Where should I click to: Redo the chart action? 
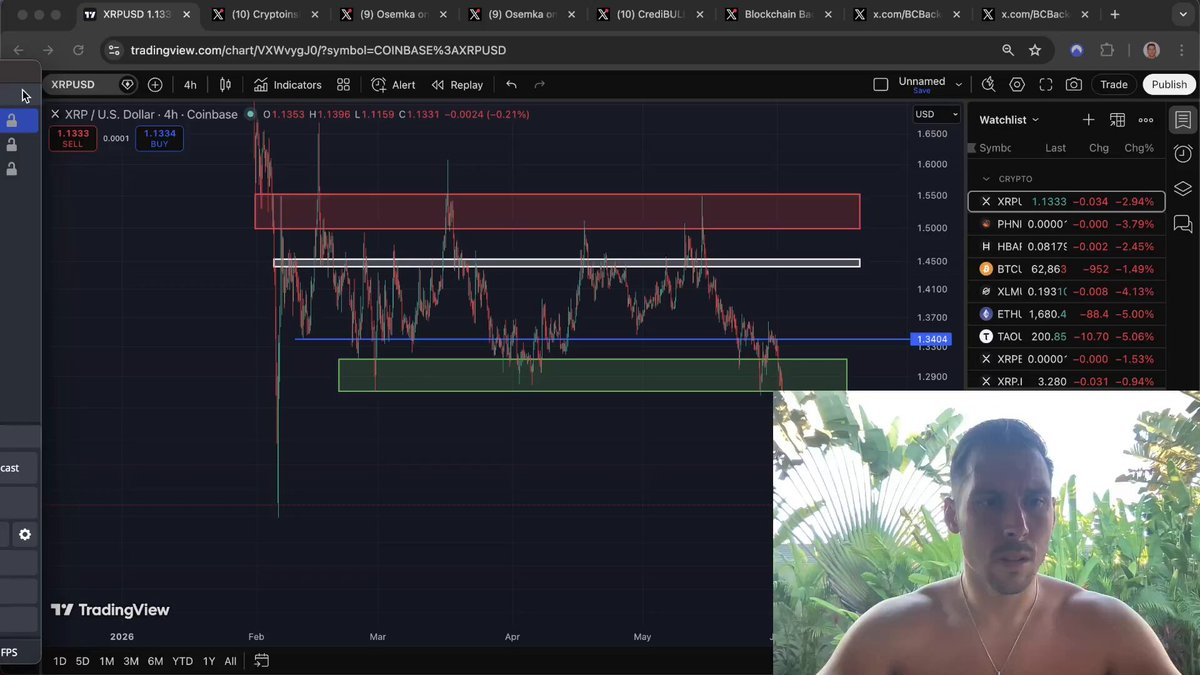(x=540, y=85)
